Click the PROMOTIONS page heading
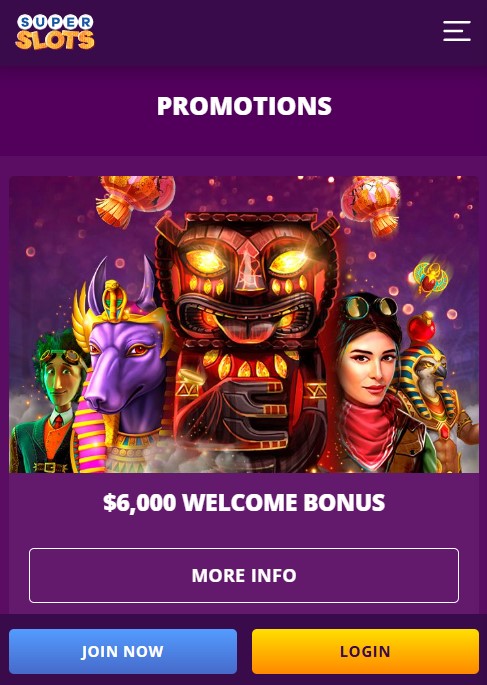 (x=244, y=106)
